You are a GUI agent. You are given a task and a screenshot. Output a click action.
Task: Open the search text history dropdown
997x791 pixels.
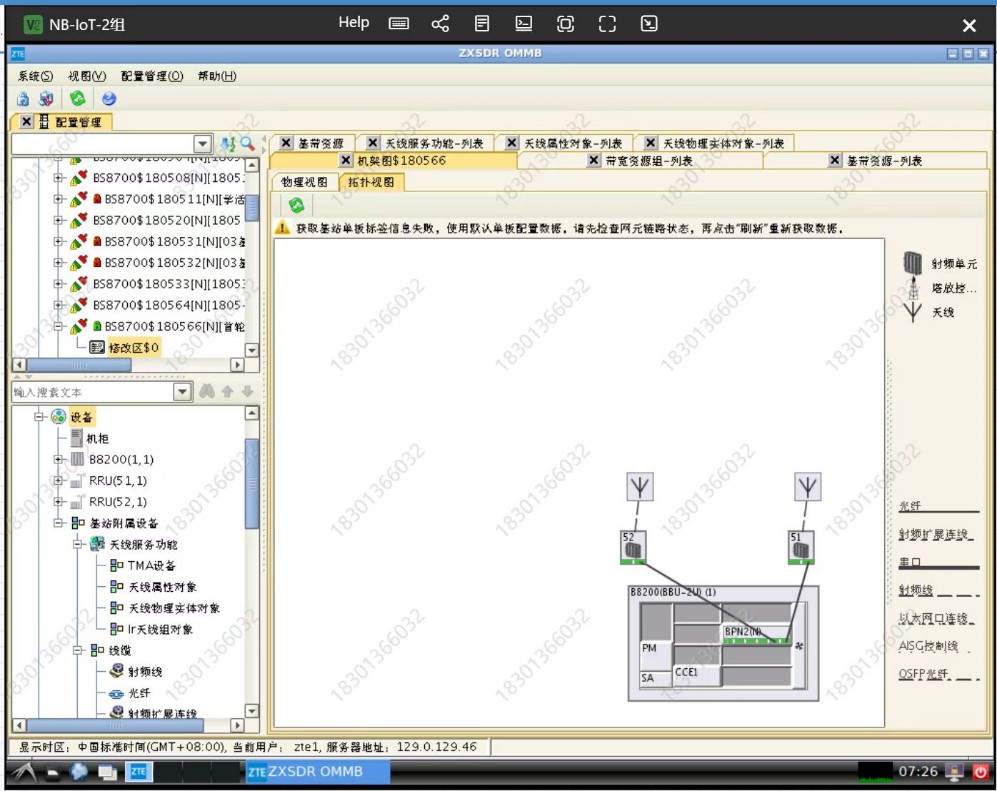pos(182,392)
